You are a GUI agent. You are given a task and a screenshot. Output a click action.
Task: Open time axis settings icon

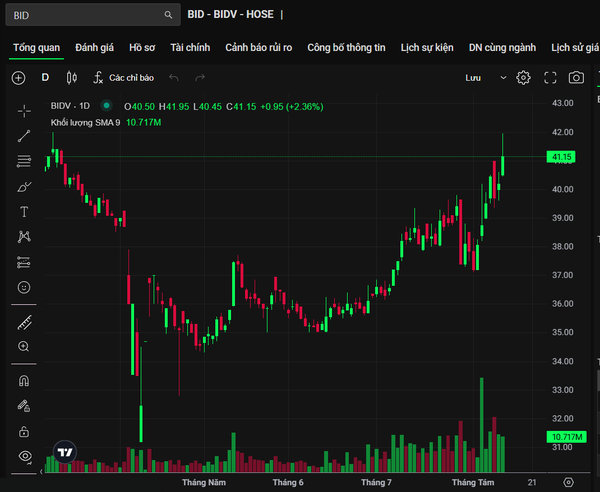click(x=569, y=482)
